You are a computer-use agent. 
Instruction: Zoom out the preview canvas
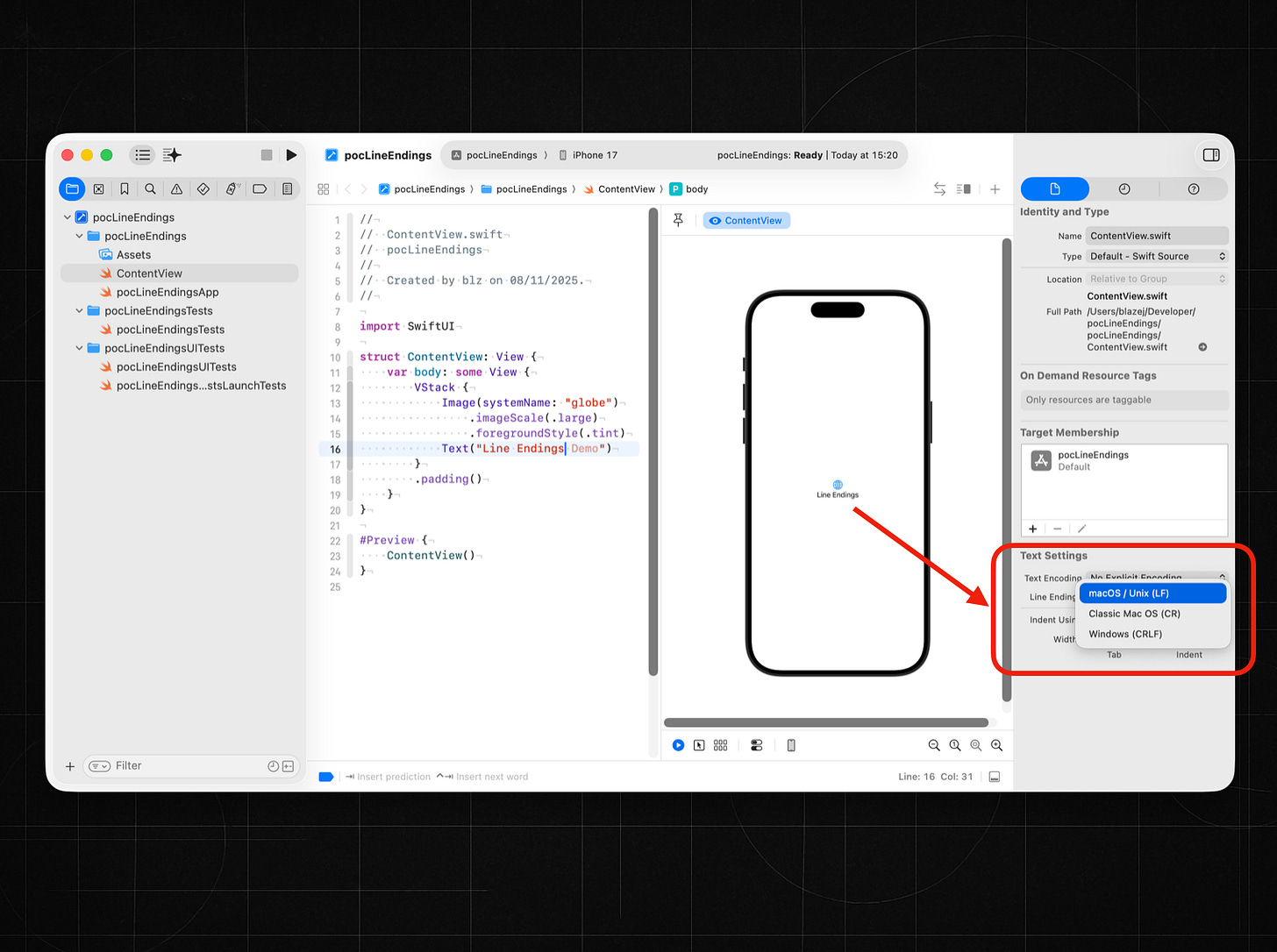[934, 745]
